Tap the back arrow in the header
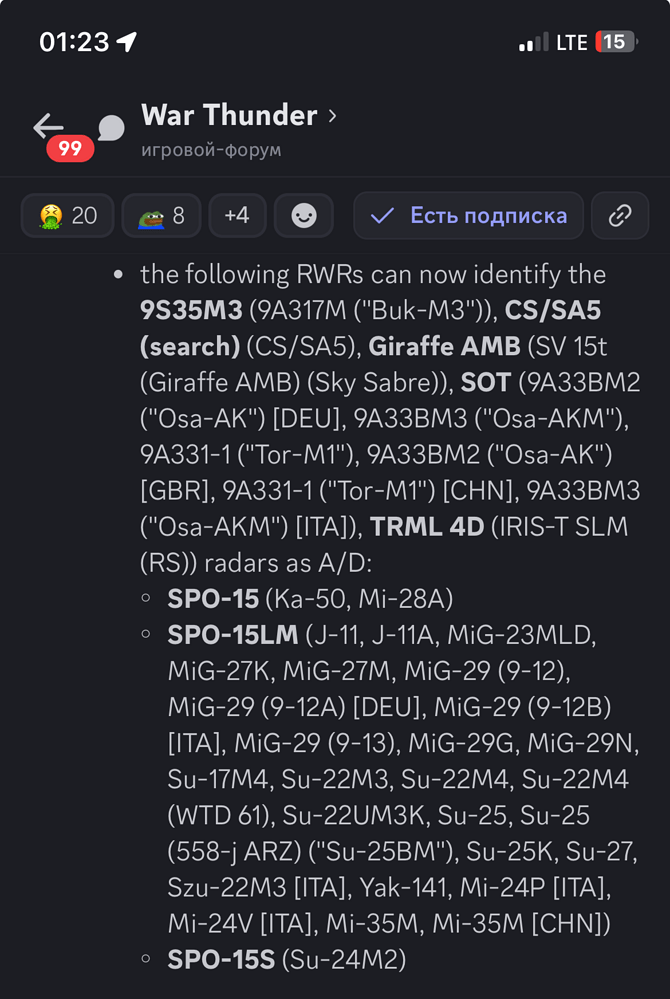The image size is (670, 999). [47, 125]
